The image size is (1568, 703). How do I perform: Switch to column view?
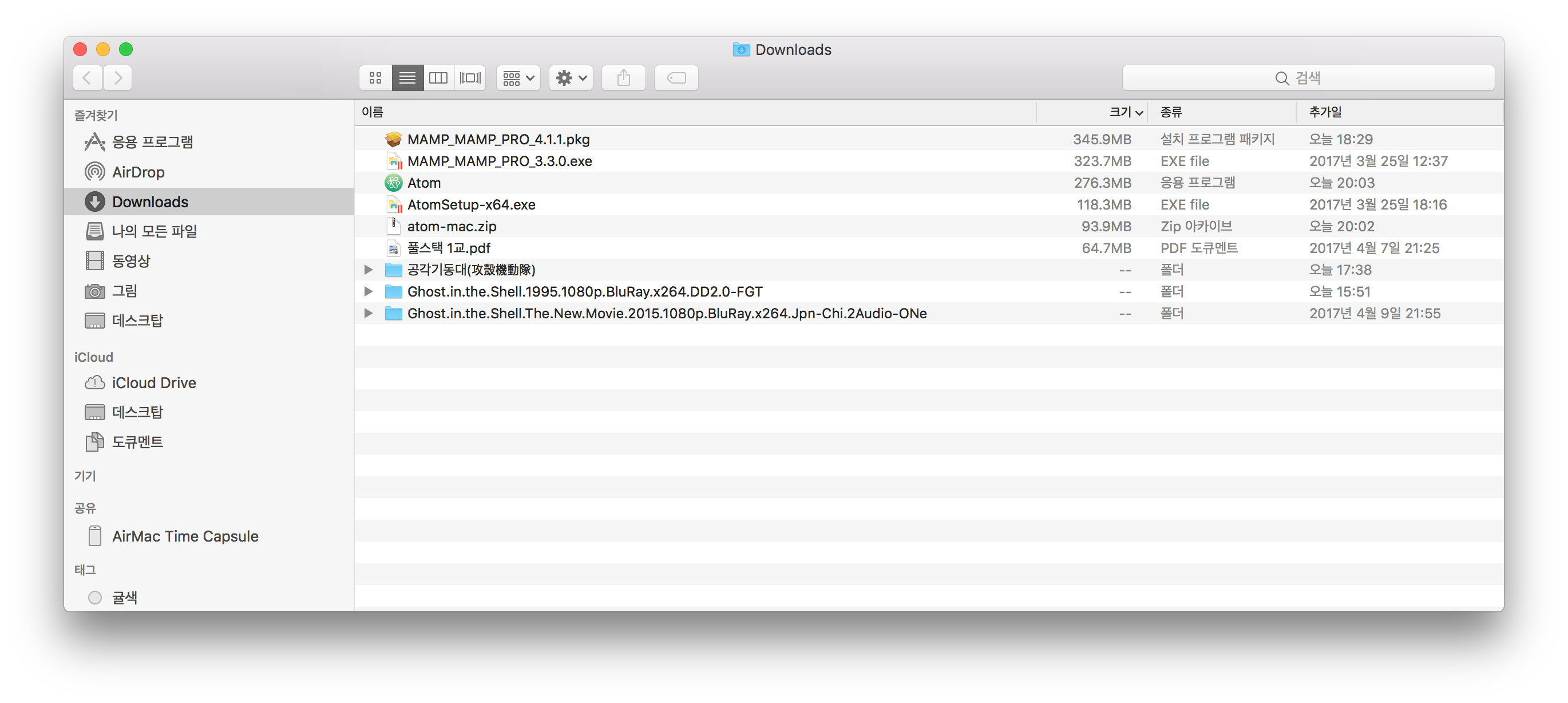[x=438, y=78]
